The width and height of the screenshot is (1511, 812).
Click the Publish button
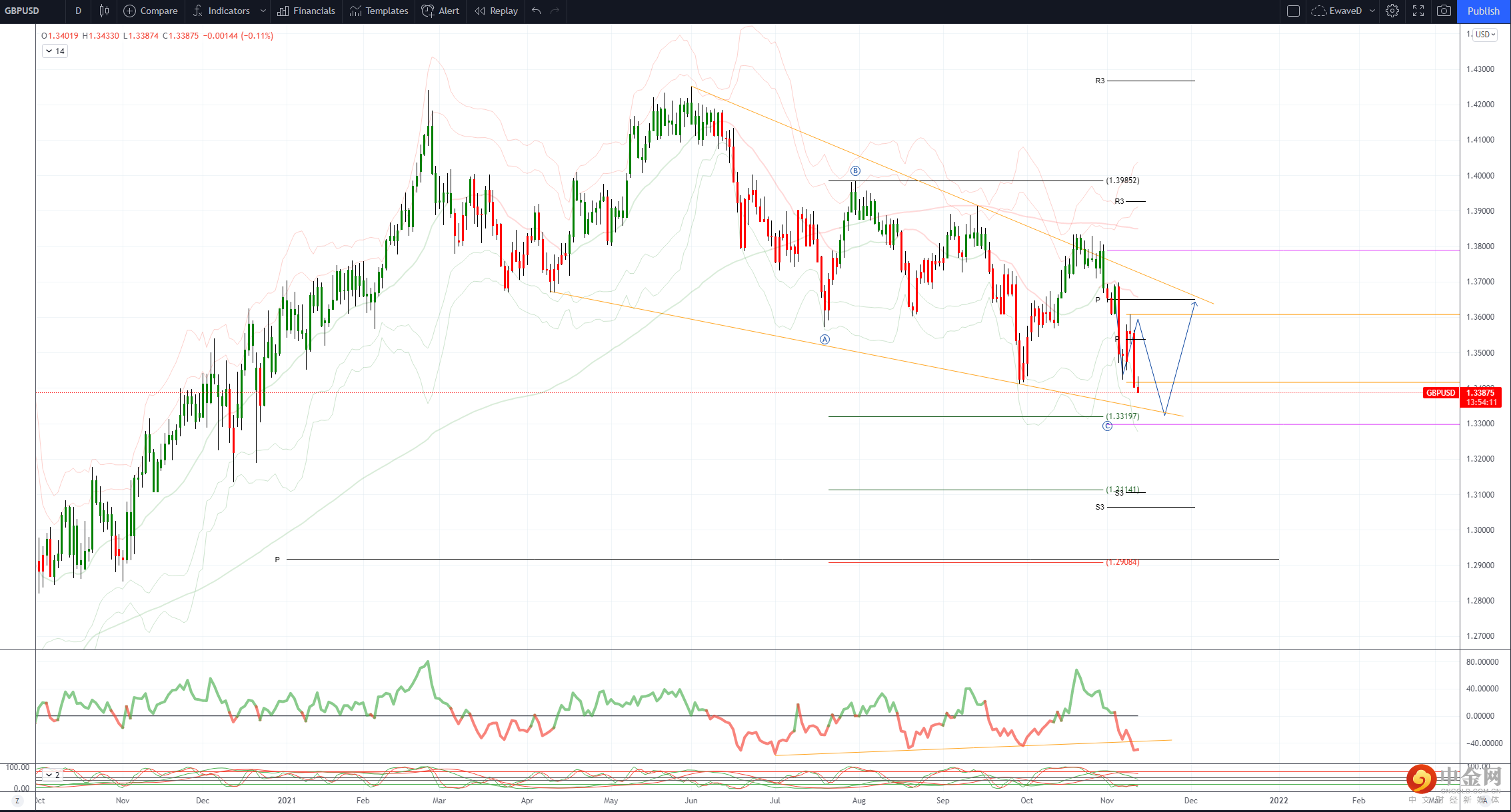coord(1483,11)
